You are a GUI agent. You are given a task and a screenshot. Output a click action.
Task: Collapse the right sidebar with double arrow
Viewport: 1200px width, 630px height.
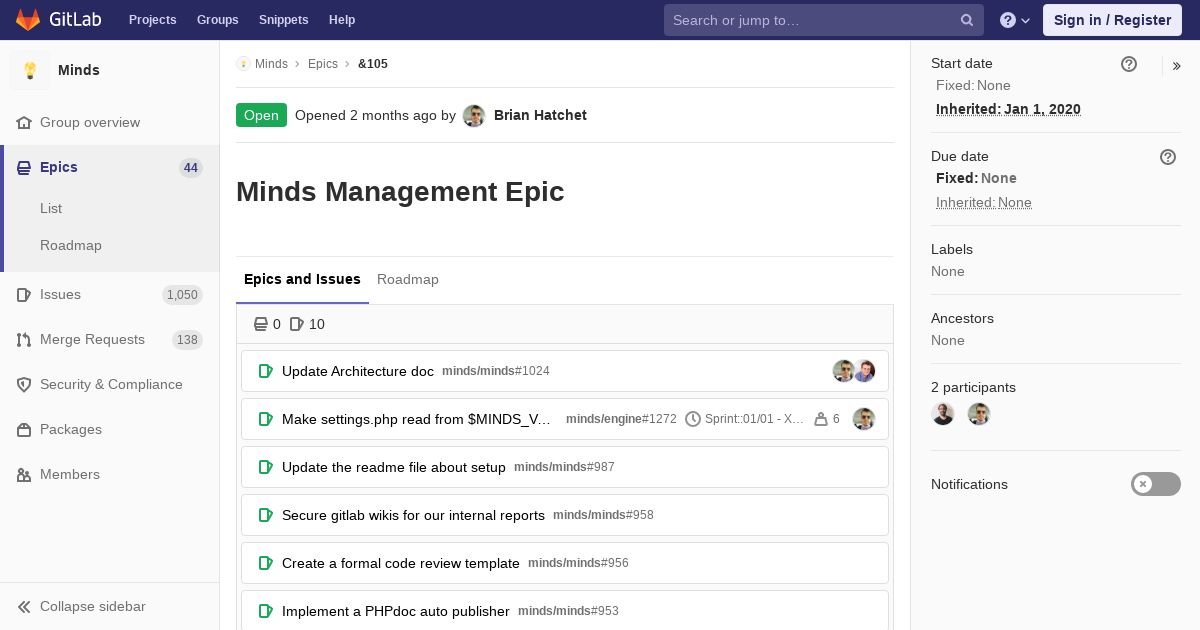1177,66
